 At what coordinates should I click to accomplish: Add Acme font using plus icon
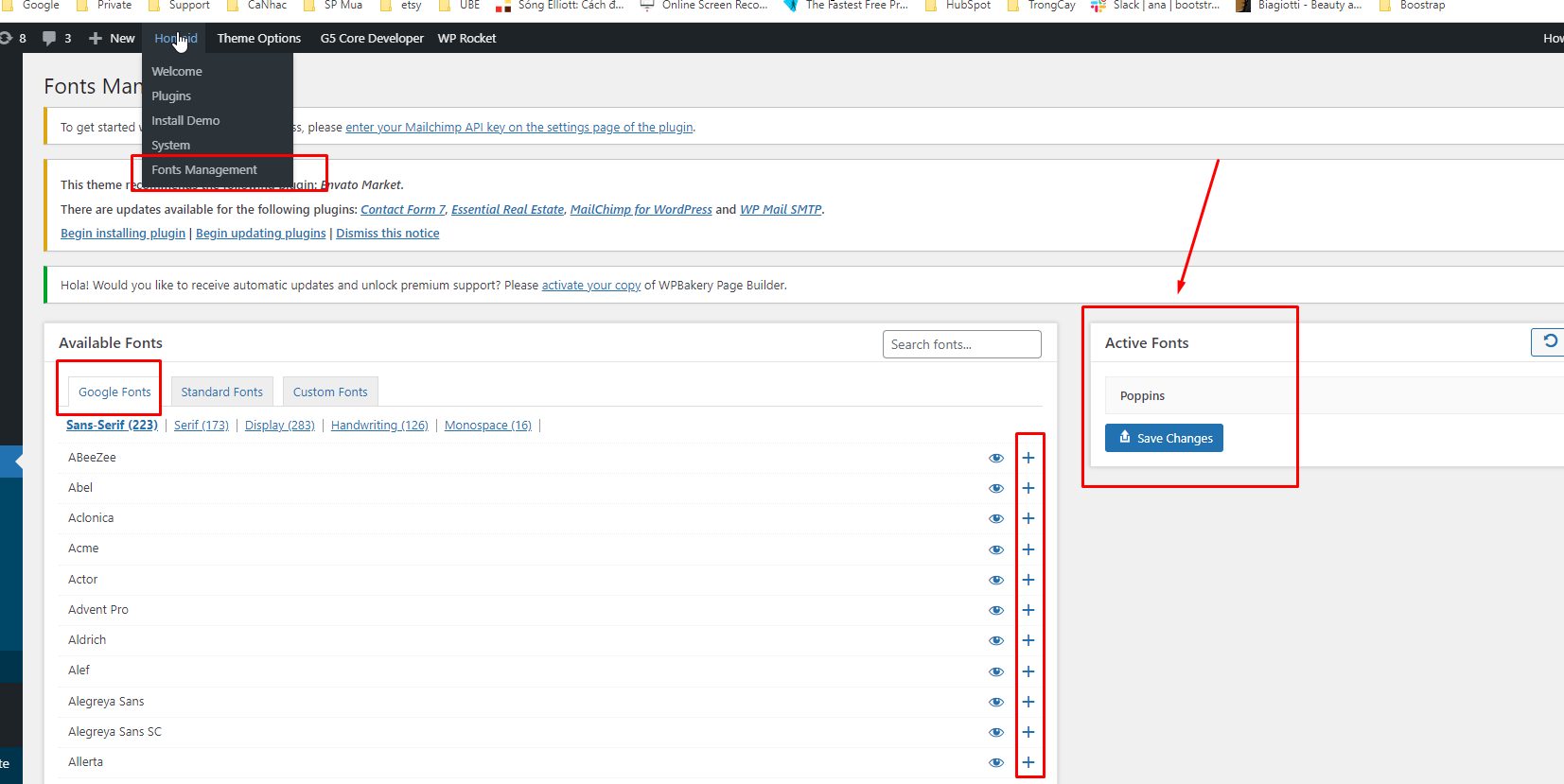click(1028, 549)
